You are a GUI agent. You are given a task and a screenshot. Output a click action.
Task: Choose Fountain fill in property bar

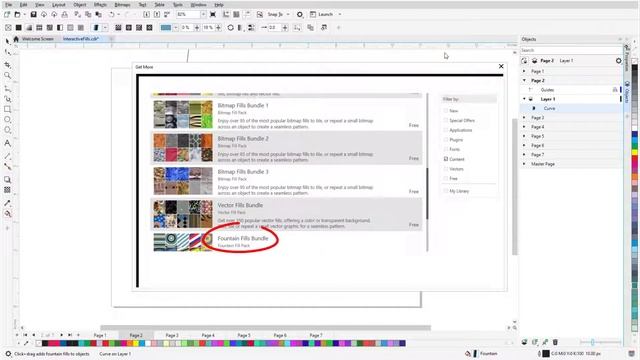pyautogui.click(x=29, y=28)
